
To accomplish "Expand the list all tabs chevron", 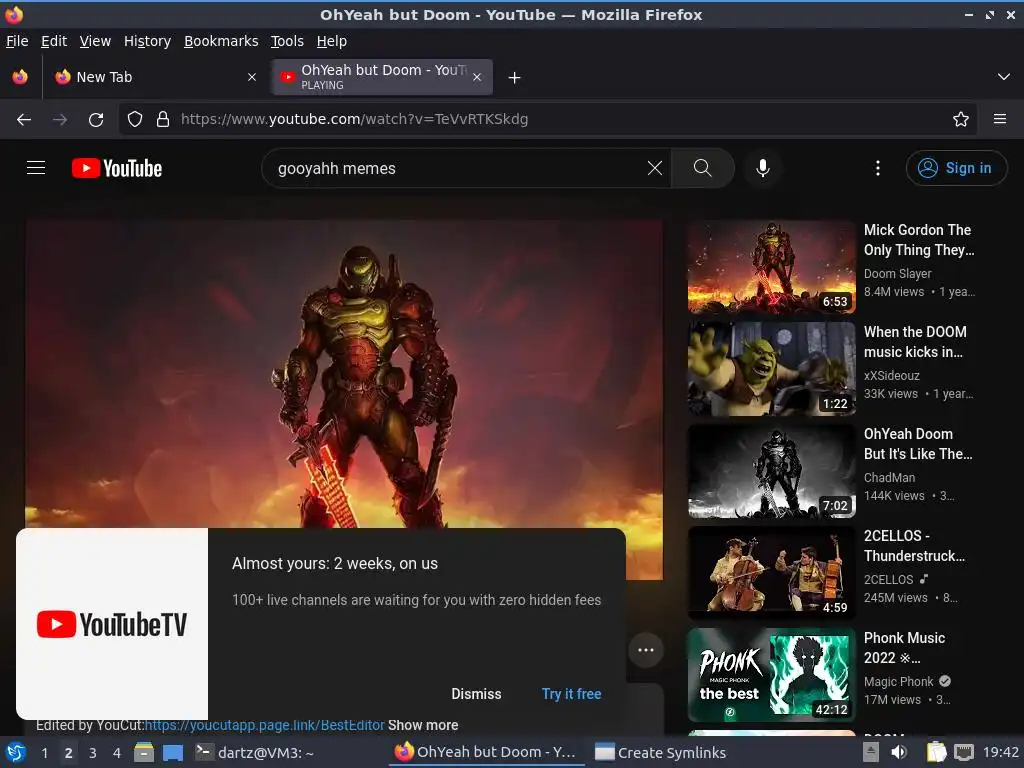I will [x=1004, y=77].
